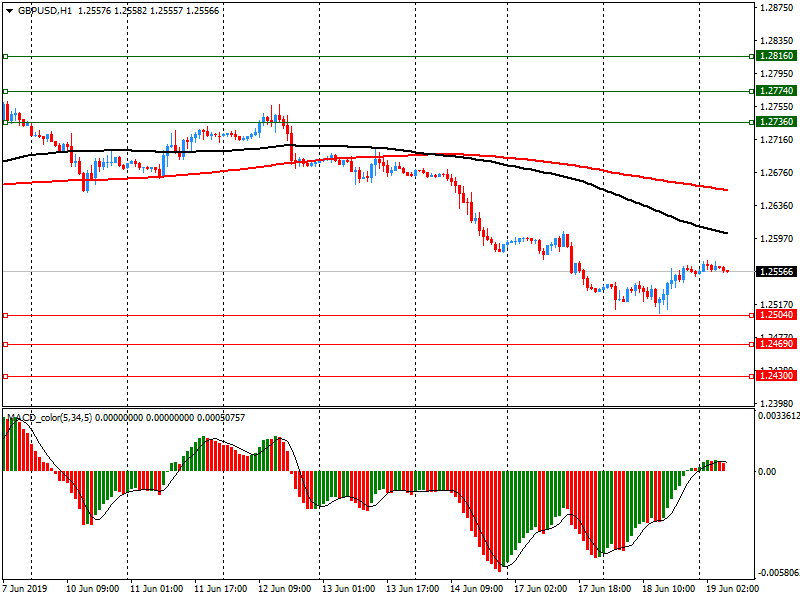Click the 13 Jun 17:00 time label
The image size is (800, 600).
tap(413, 589)
